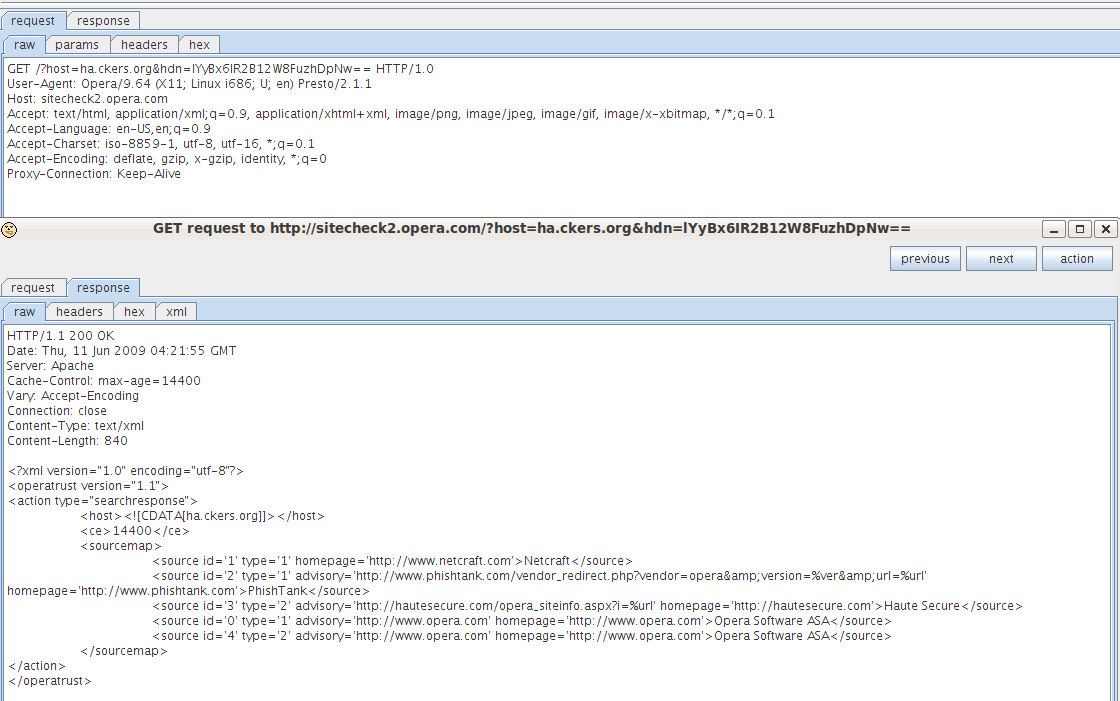Click the Connection: close line

(56, 410)
